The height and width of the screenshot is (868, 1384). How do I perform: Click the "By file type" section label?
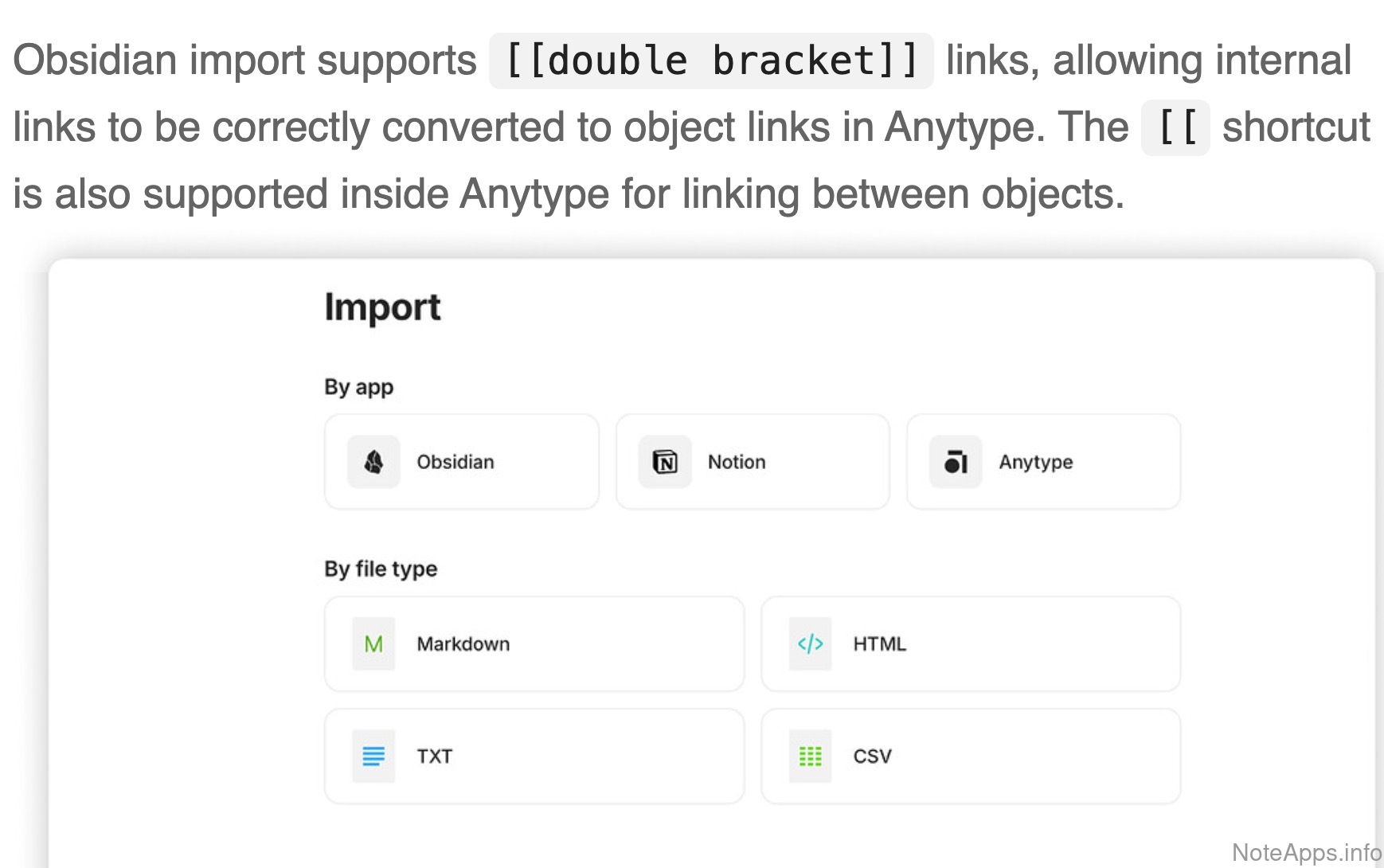click(381, 569)
